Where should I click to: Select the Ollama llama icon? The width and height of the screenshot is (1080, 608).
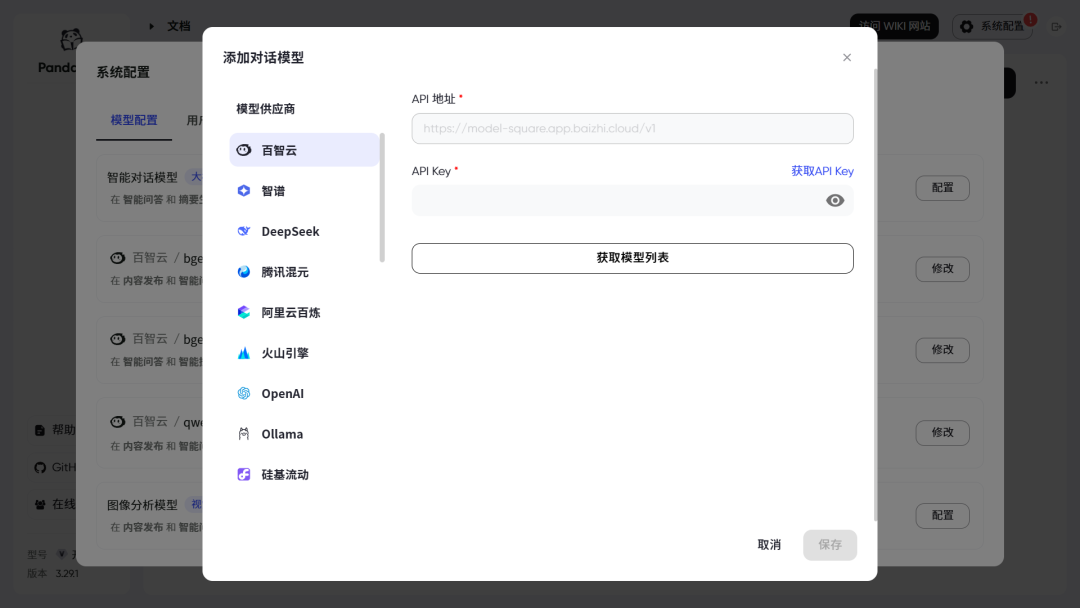coord(244,434)
